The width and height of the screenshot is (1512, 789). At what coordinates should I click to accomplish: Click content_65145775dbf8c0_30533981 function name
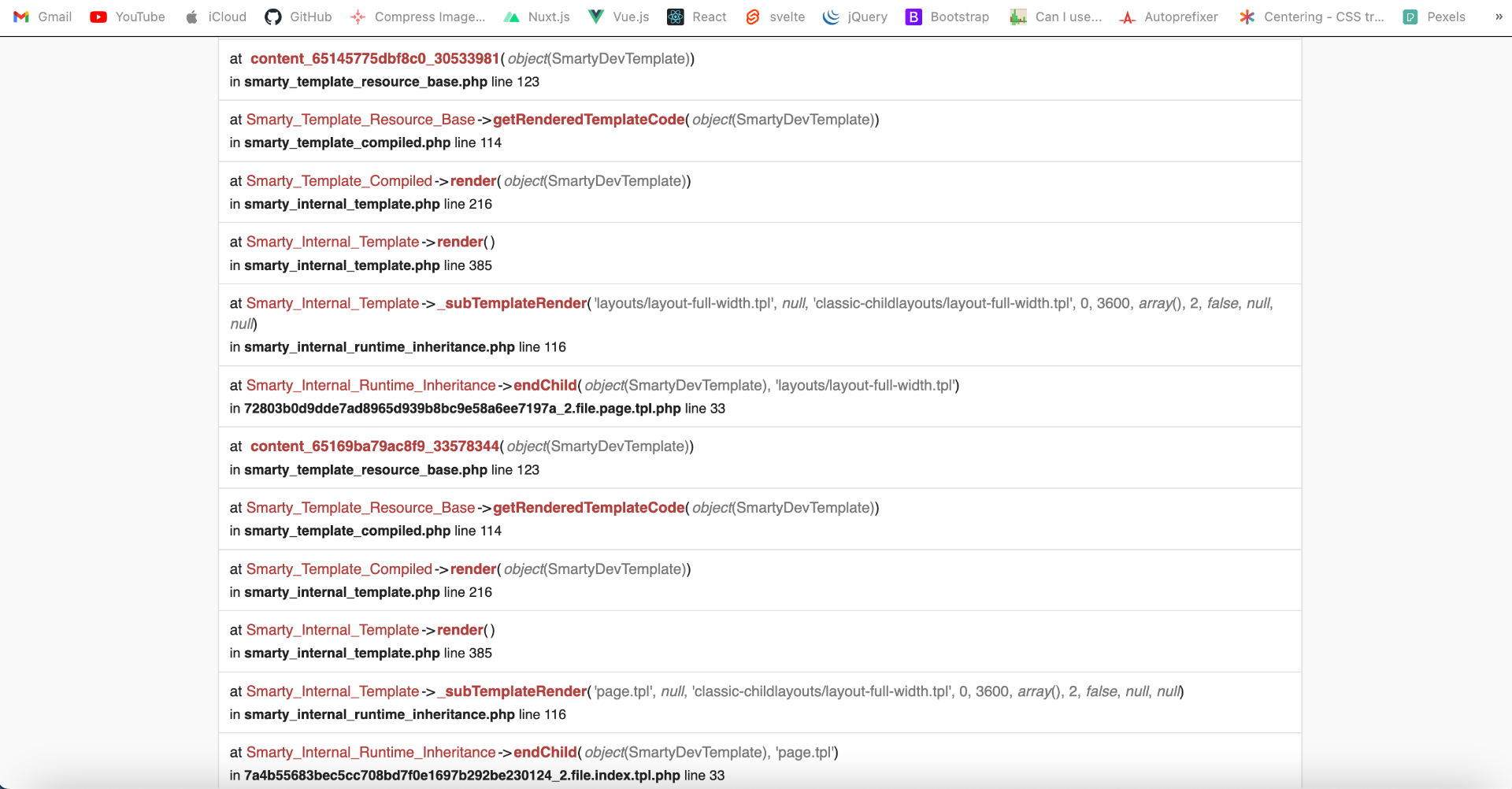tap(375, 59)
